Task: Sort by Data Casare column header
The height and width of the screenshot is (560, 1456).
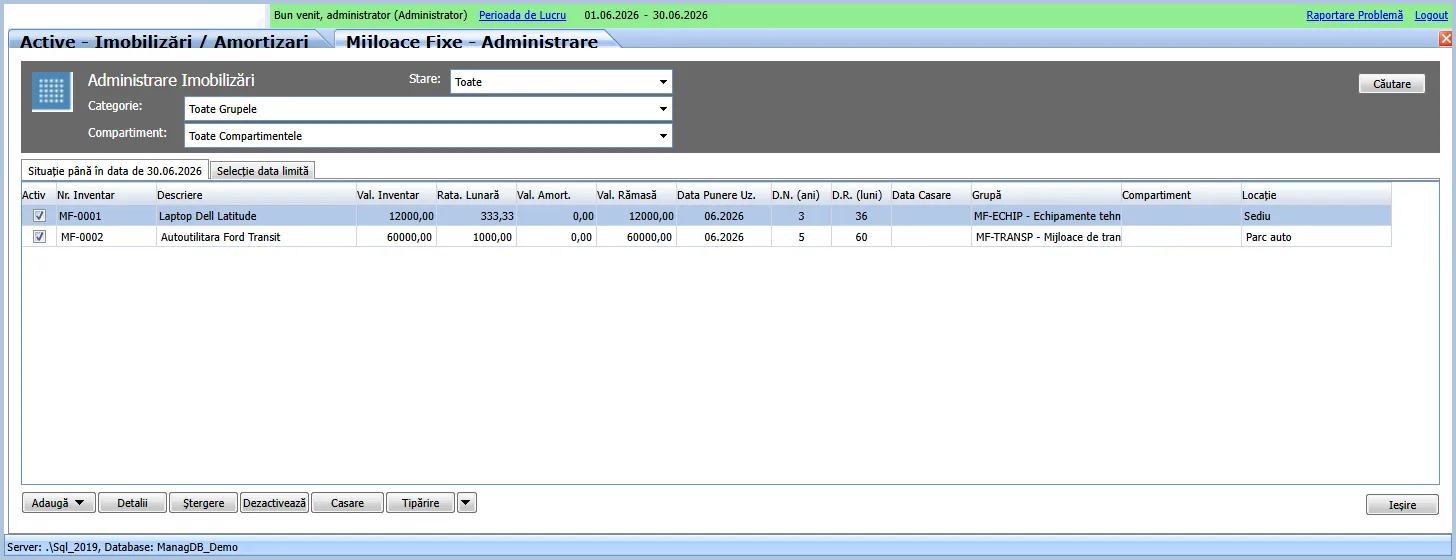Action: (x=930, y=195)
